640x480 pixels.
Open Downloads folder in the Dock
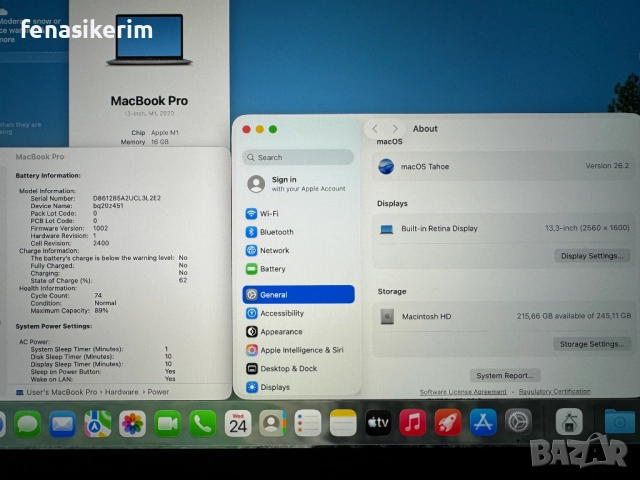[619, 421]
